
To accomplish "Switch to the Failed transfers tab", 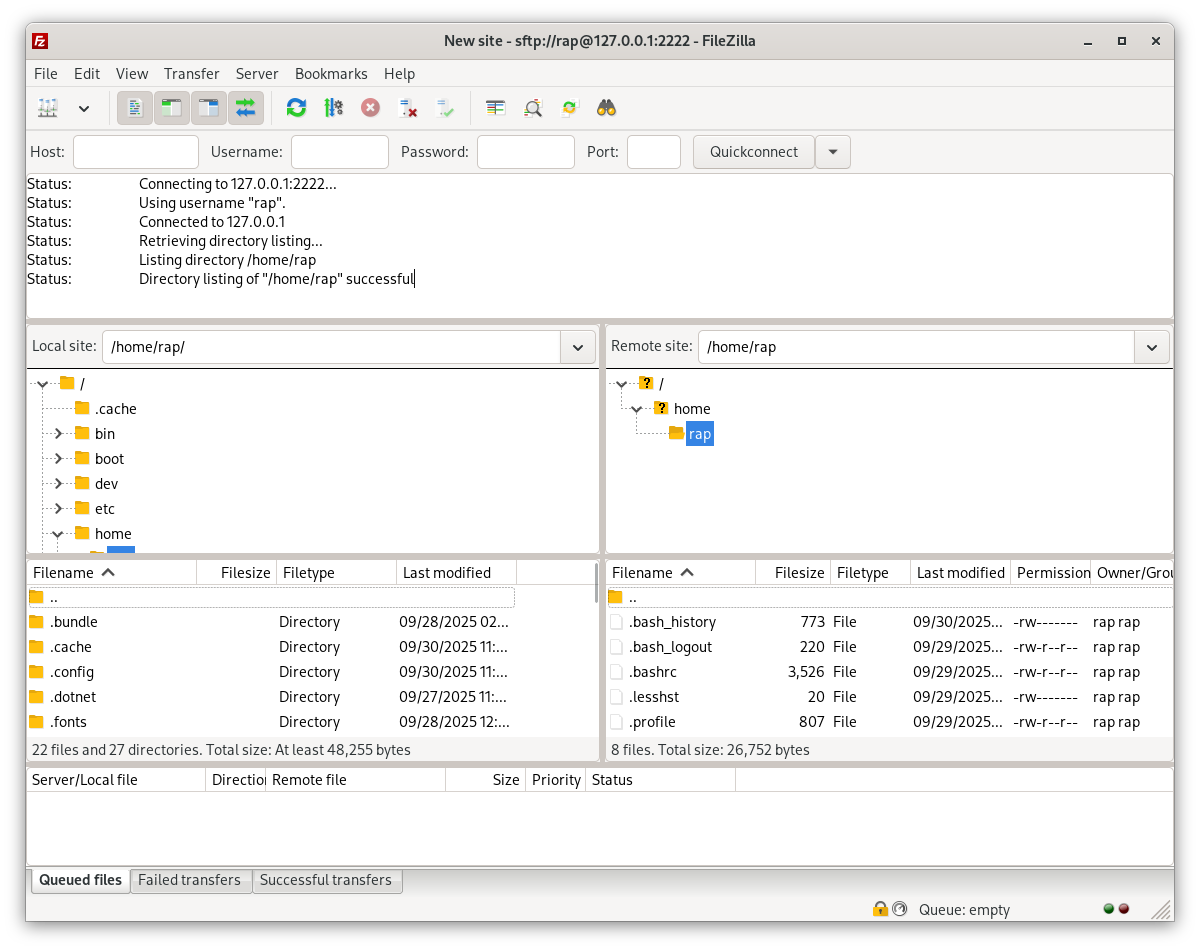I will coord(189,880).
